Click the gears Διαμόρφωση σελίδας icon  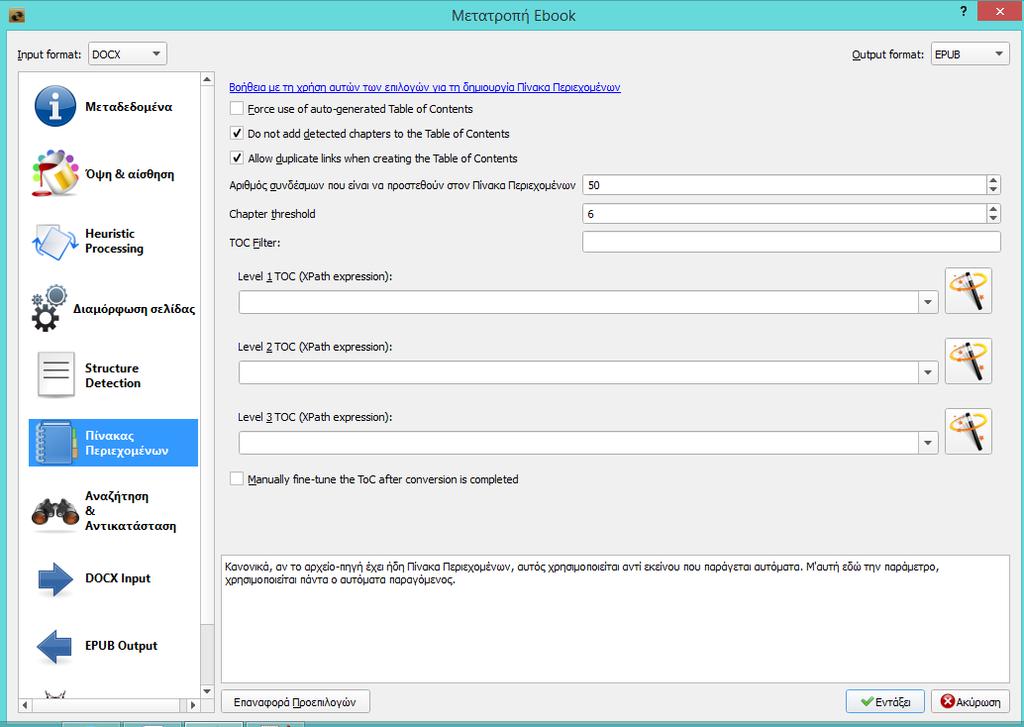[50, 308]
